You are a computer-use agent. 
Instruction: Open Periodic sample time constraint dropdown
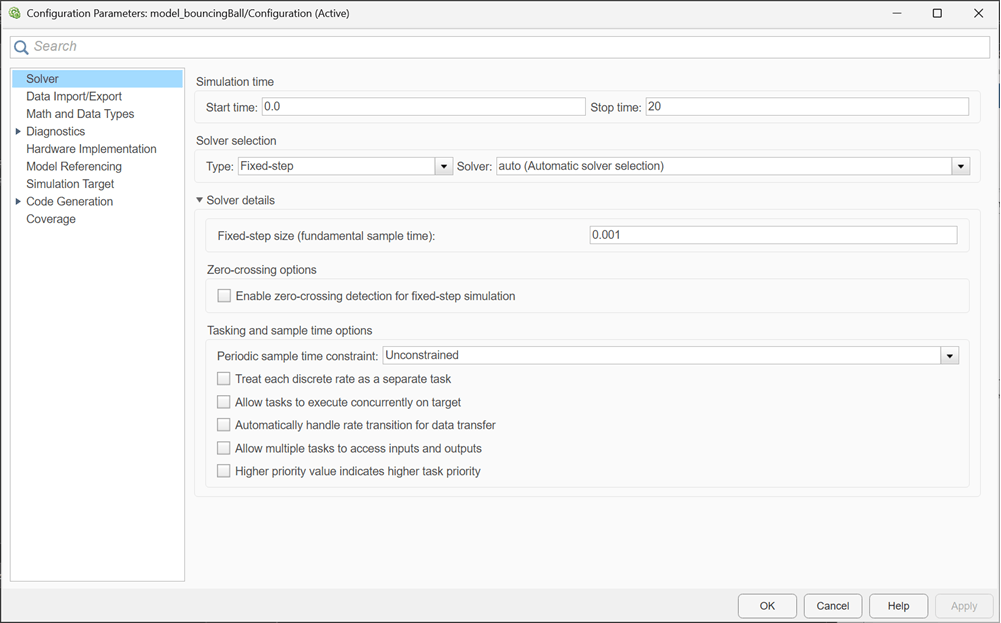[949, 356]
